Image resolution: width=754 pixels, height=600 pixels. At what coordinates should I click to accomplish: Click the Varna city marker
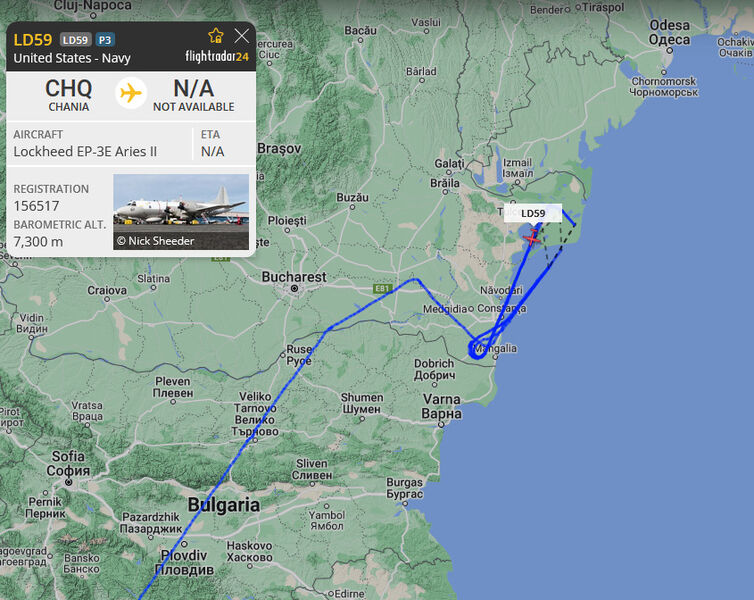tap(440, 425)
